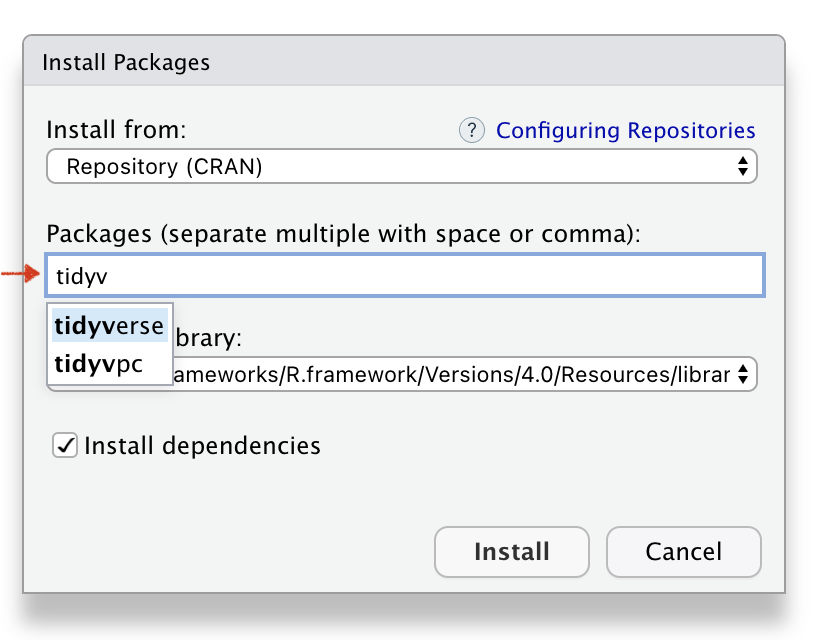Click the "Install from:" label
This screenshot has height=640, width=814.
click(116, 130)
